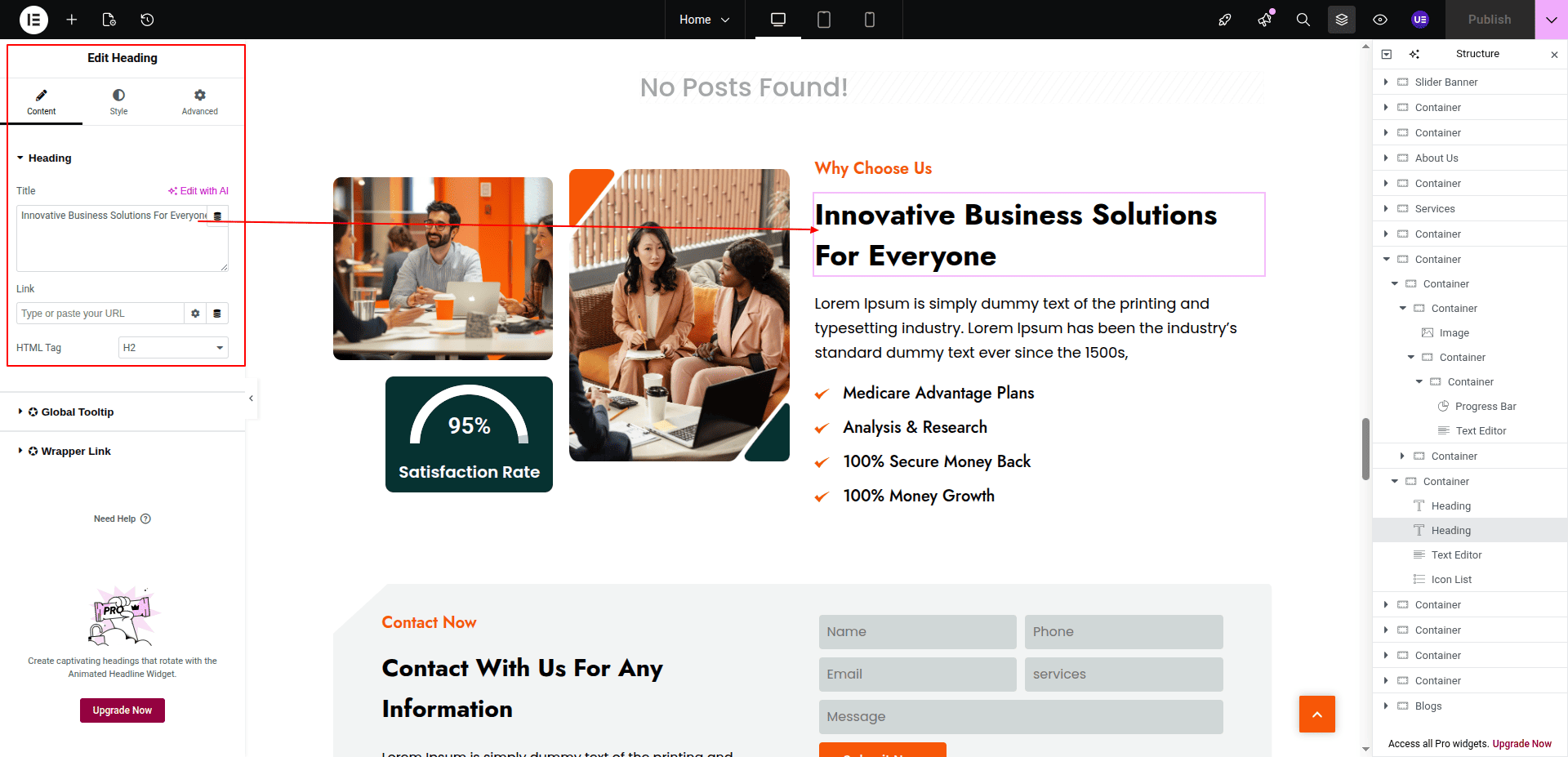Click the team meeting image thumbnail
Viewport: 1568px width, 757px height.
[443, 269]
